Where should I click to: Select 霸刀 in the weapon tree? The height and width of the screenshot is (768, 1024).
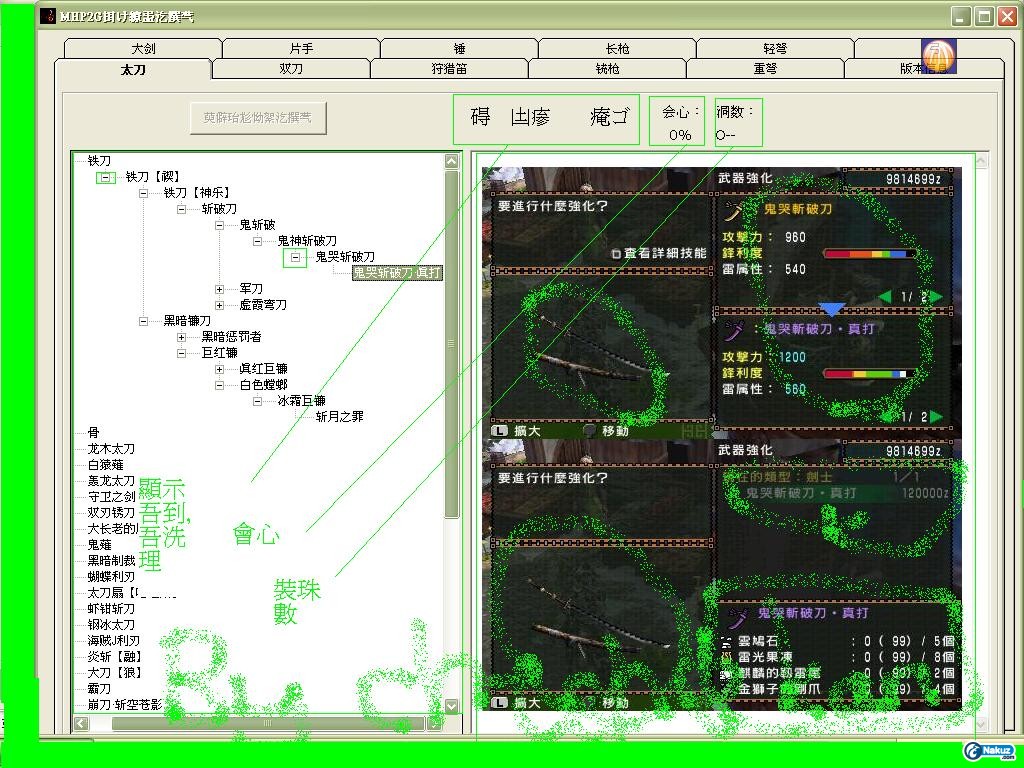(99, 689)
